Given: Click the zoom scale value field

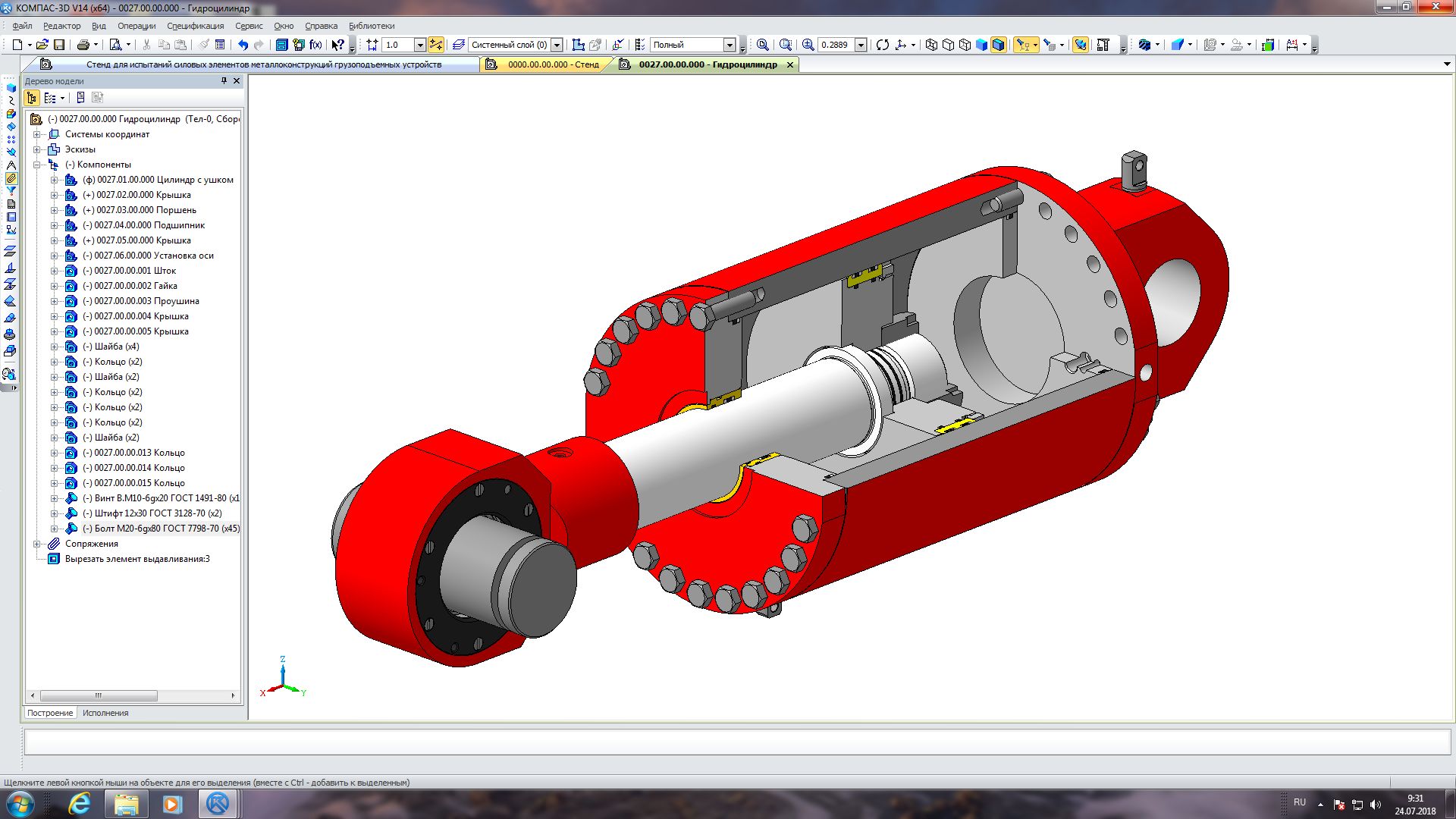Looking at the screenshot, I should [x=835, y=45].
